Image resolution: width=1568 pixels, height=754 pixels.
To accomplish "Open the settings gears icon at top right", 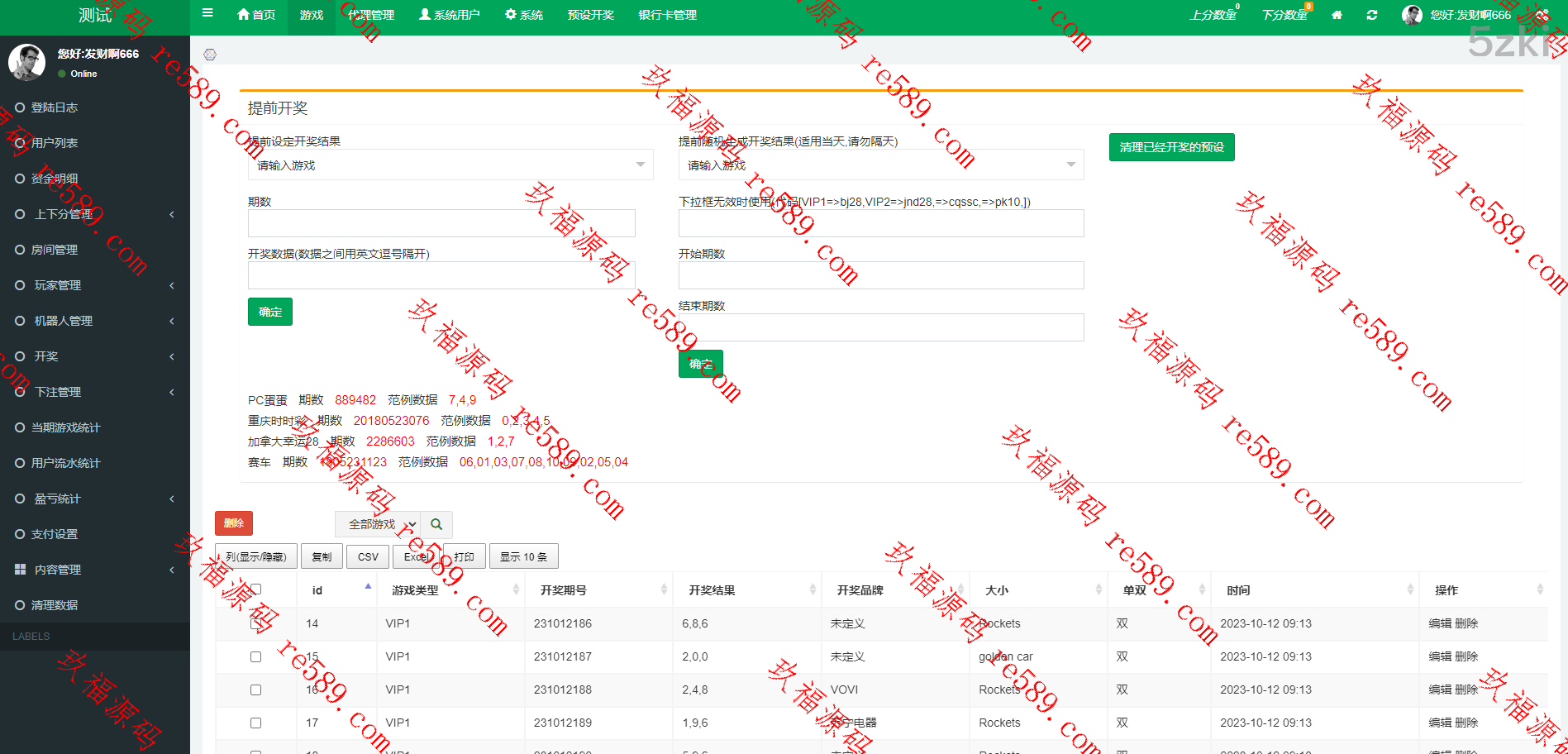I will (x=1542, y=15).
